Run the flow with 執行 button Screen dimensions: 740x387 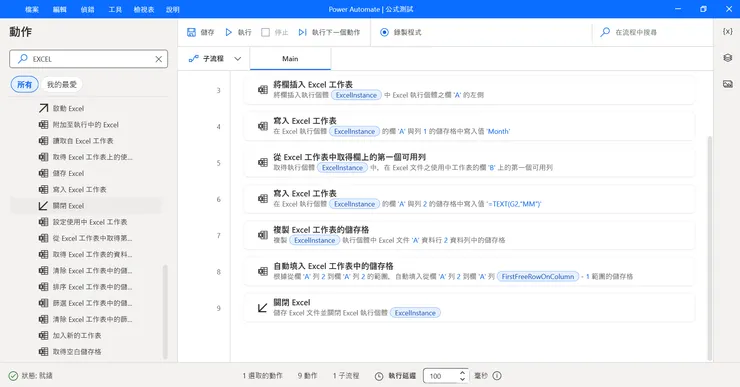(238, 32)
